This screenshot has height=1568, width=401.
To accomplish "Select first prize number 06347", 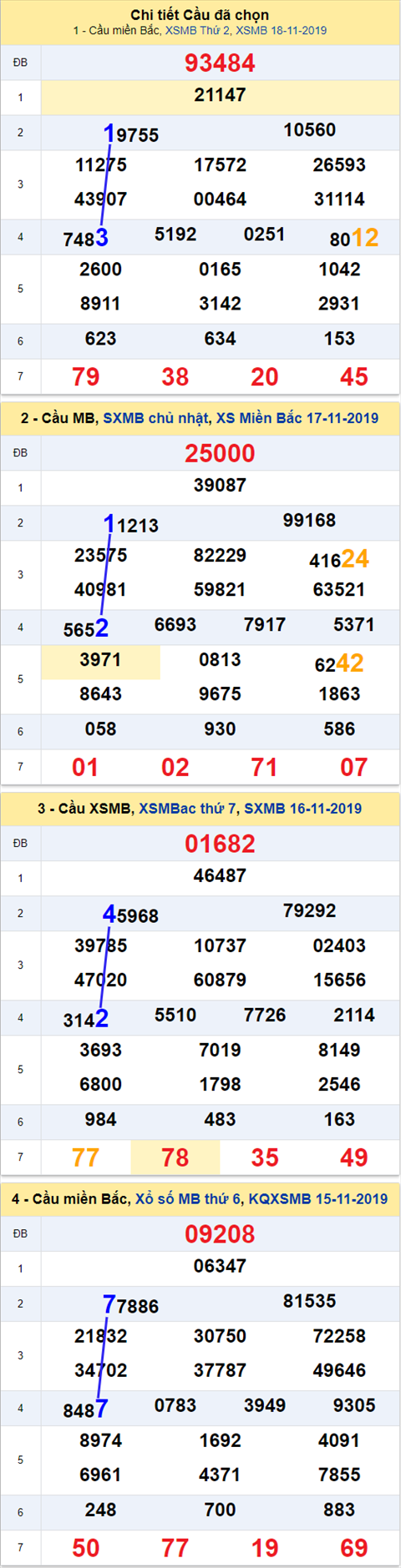I will (220, 1267).
